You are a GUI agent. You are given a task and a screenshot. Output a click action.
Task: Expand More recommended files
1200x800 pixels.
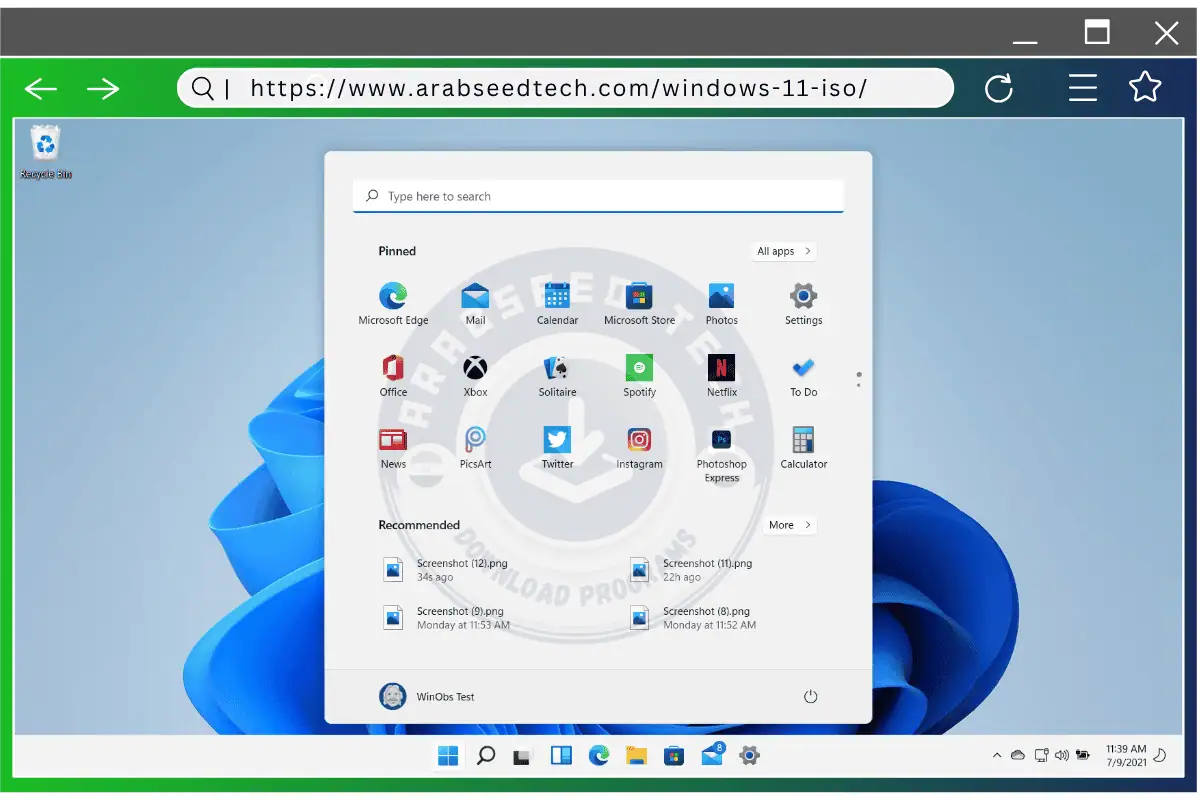tap(790, 525)
